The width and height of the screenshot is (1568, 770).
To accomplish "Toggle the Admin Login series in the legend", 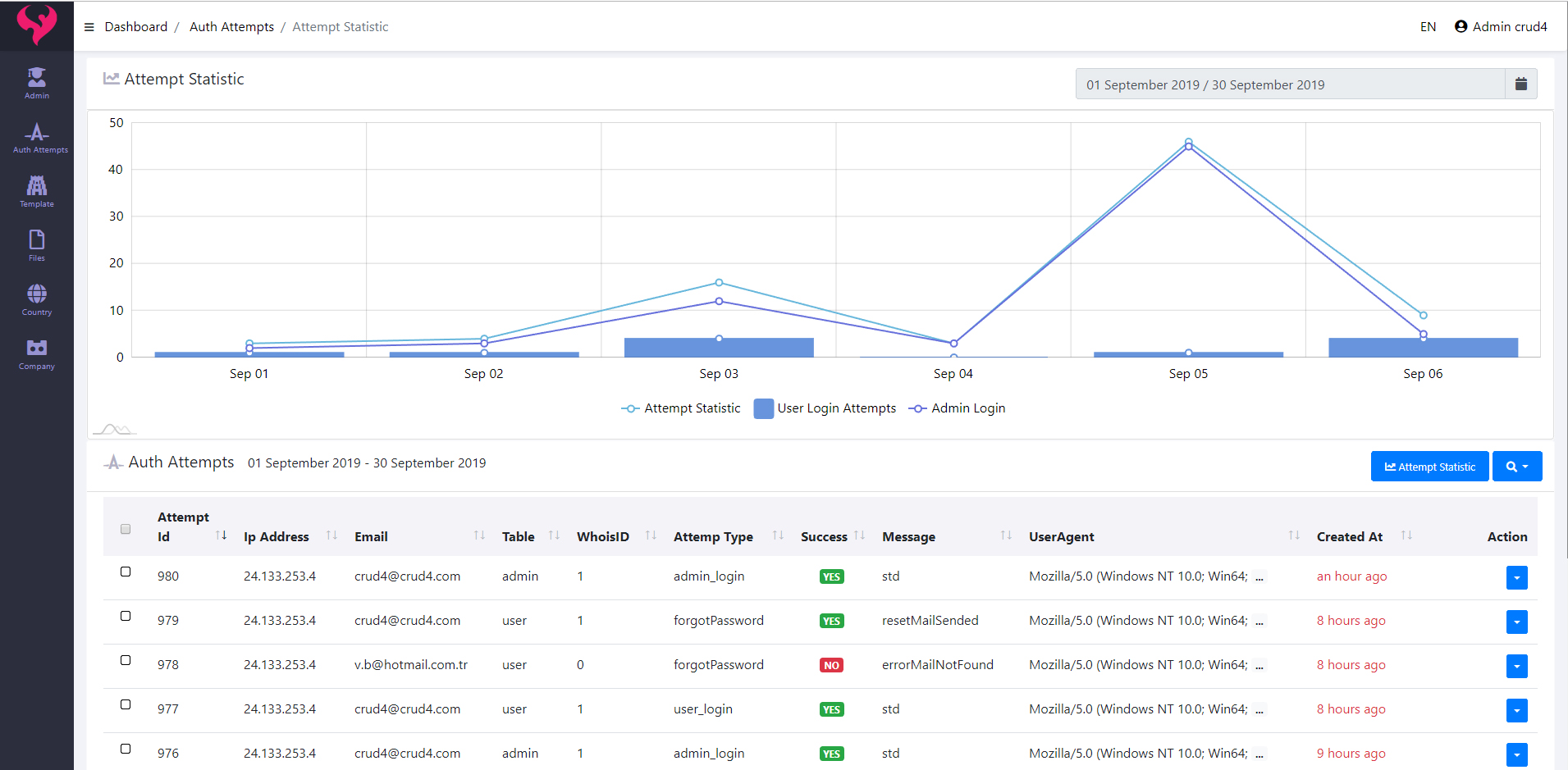I will [x=957, y=408].
